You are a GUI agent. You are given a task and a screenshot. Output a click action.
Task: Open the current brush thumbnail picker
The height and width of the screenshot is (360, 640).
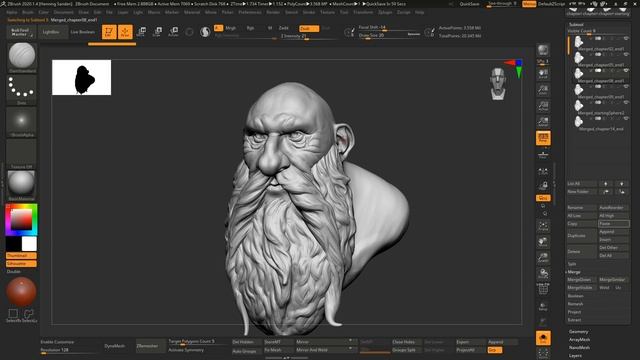click(22, 56)
